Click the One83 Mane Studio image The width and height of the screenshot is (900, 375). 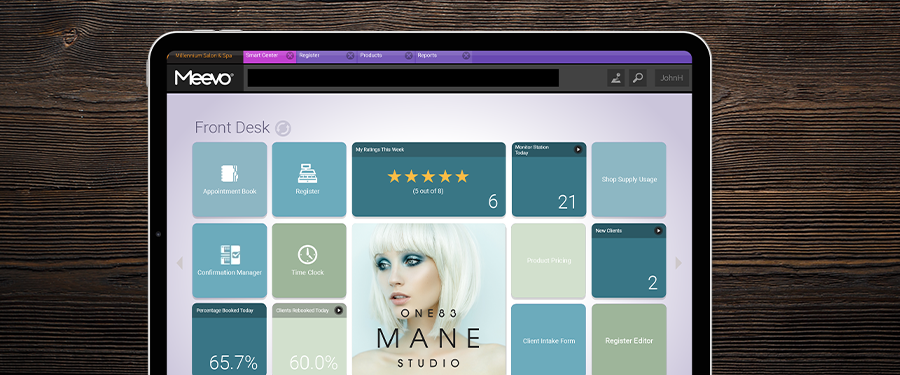[429, 299]
